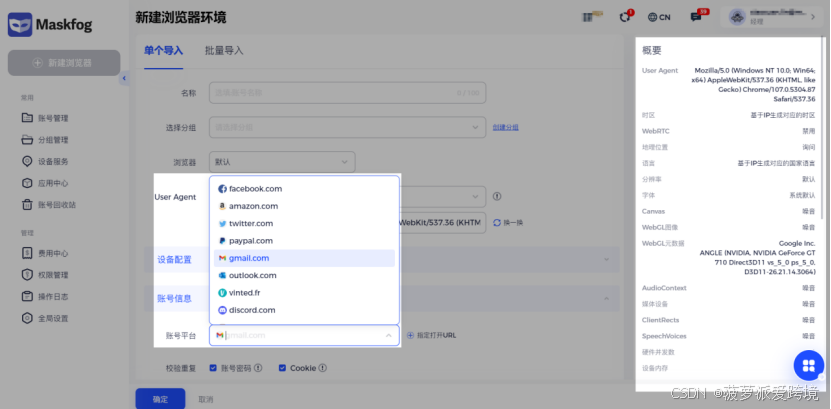This screenshot has height=409, width=831.
Task: Click the 创建分组 link
Action: tap(506, 127)
